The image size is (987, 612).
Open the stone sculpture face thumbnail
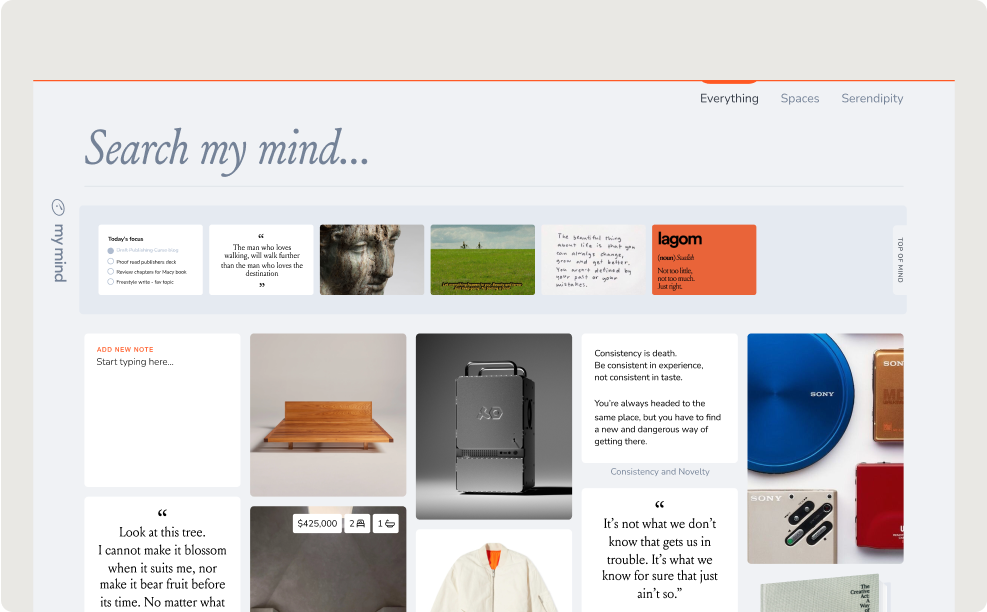point(372,259)
